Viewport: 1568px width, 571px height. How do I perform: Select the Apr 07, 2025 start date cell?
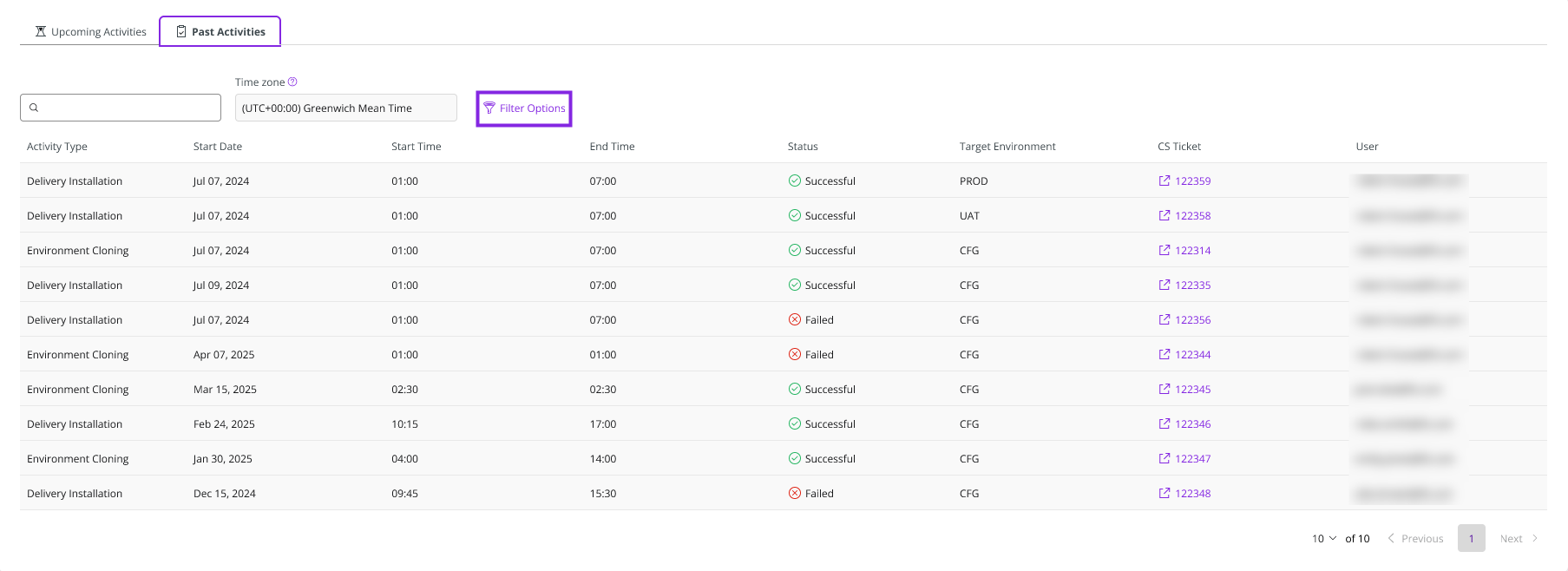[x=224, y=354]
